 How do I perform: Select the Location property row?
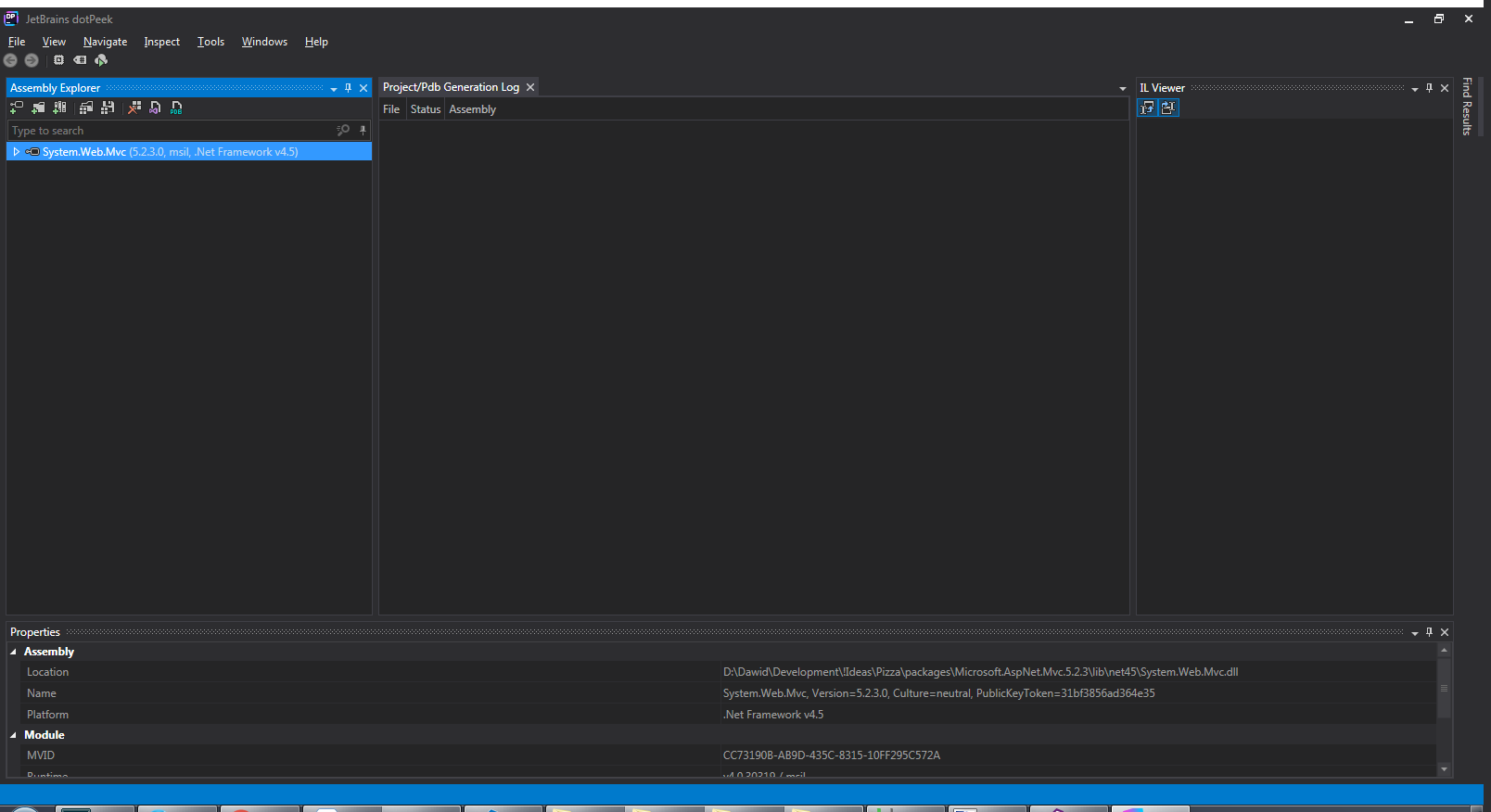(x=729, y=672)
